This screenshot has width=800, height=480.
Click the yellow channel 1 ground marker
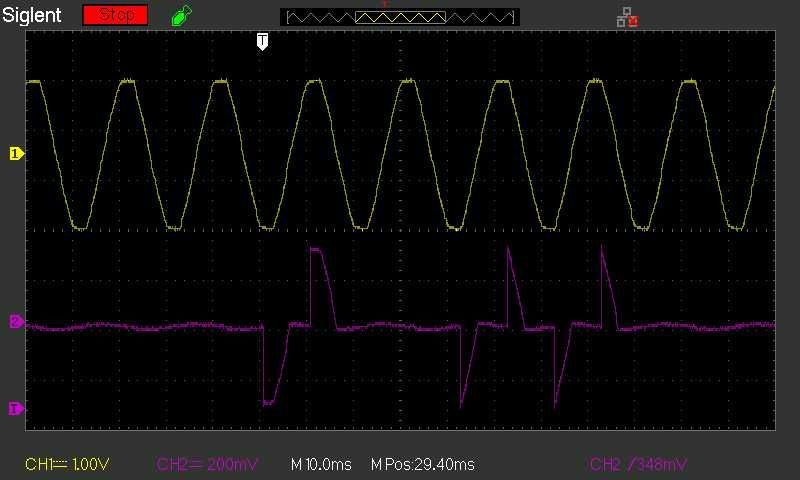(x=16, y=154)
